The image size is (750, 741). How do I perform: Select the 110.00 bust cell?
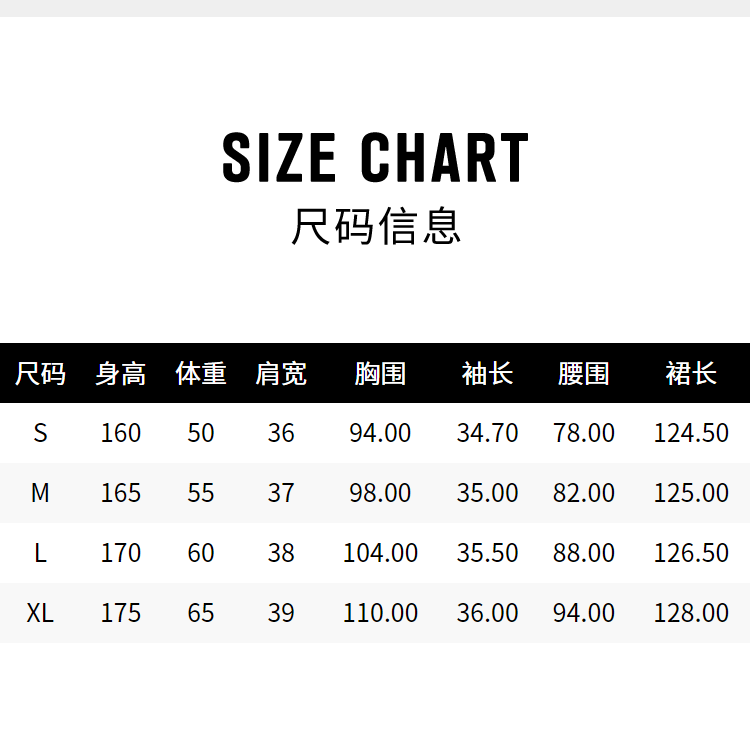380,613
